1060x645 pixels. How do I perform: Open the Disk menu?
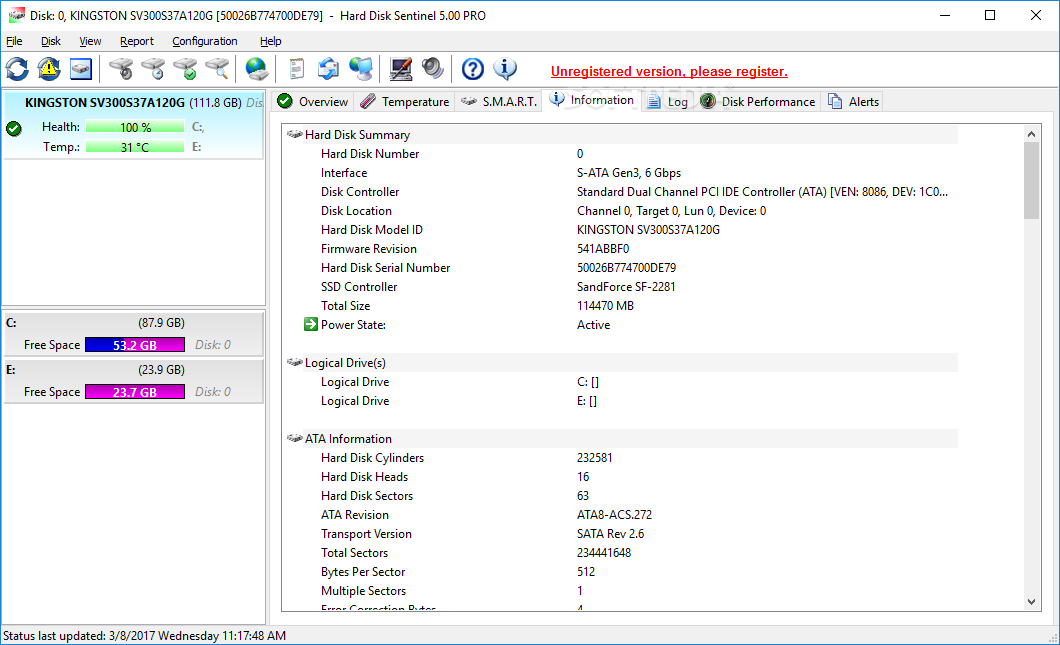(51, 41)
